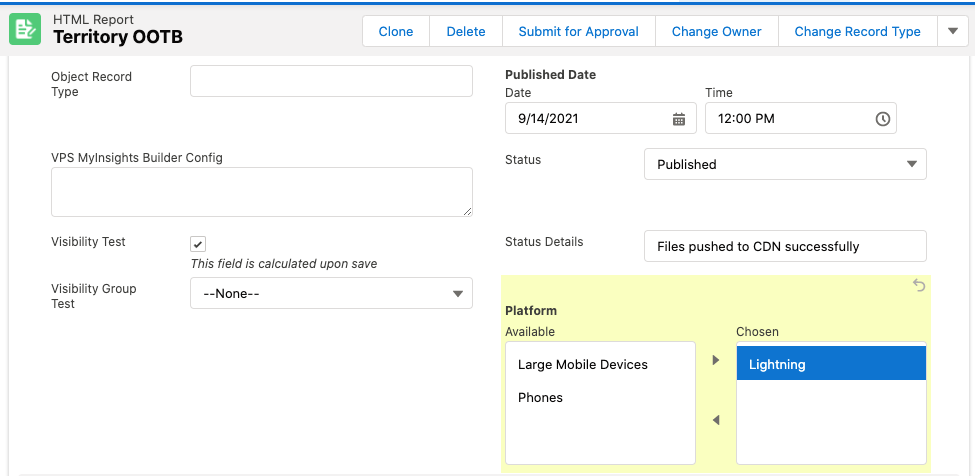The image size is (975, 476).
Task: Click the Clone button
Action: (x=396, y=31)
